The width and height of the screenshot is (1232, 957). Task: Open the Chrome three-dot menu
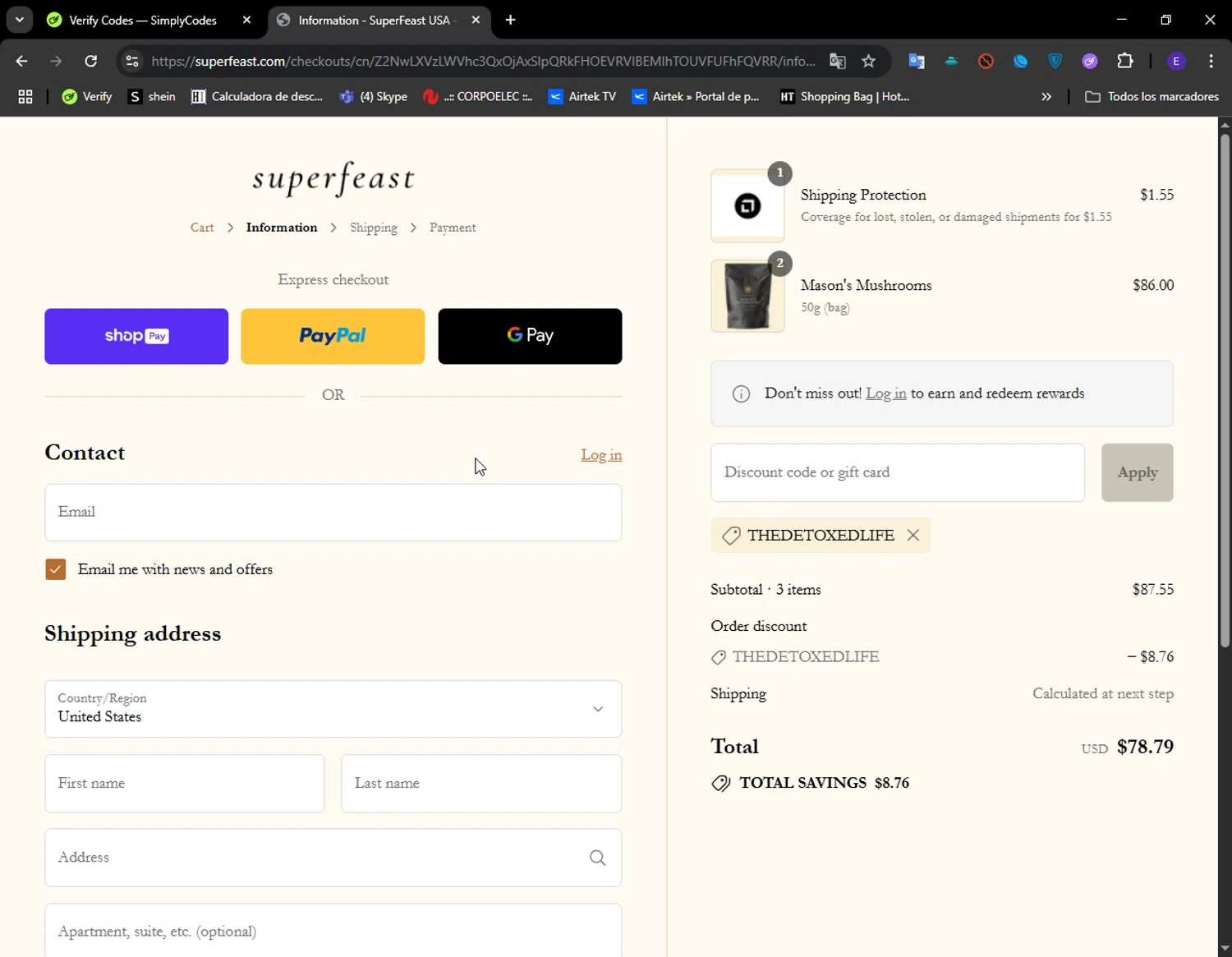pos(1211,61)
